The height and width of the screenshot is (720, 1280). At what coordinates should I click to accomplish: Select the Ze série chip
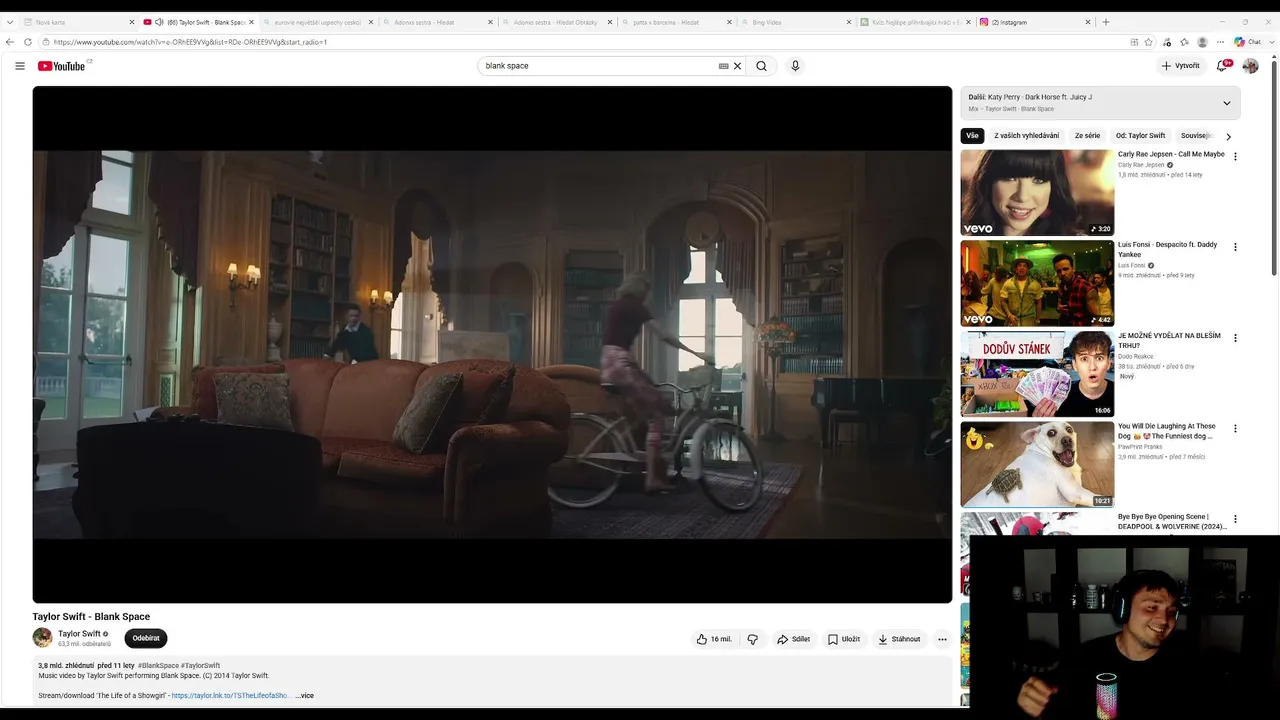(1087, 136)
